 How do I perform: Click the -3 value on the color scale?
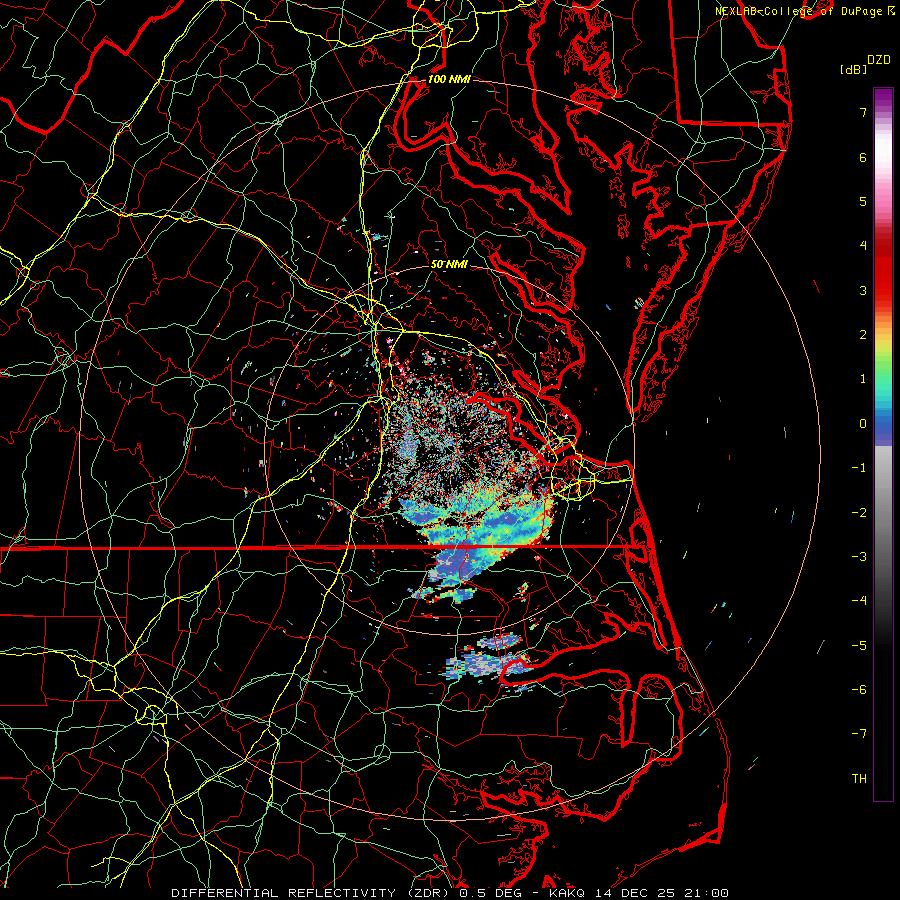coord(859,557)
